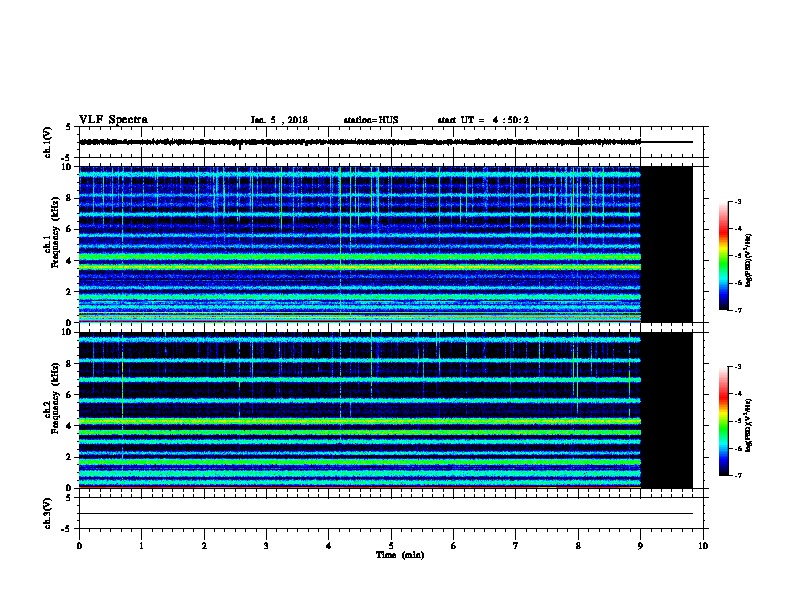This screenshot has width=792, height=612.
Task: Click the time-axis tick label "7"
Action: pos(516,545)
